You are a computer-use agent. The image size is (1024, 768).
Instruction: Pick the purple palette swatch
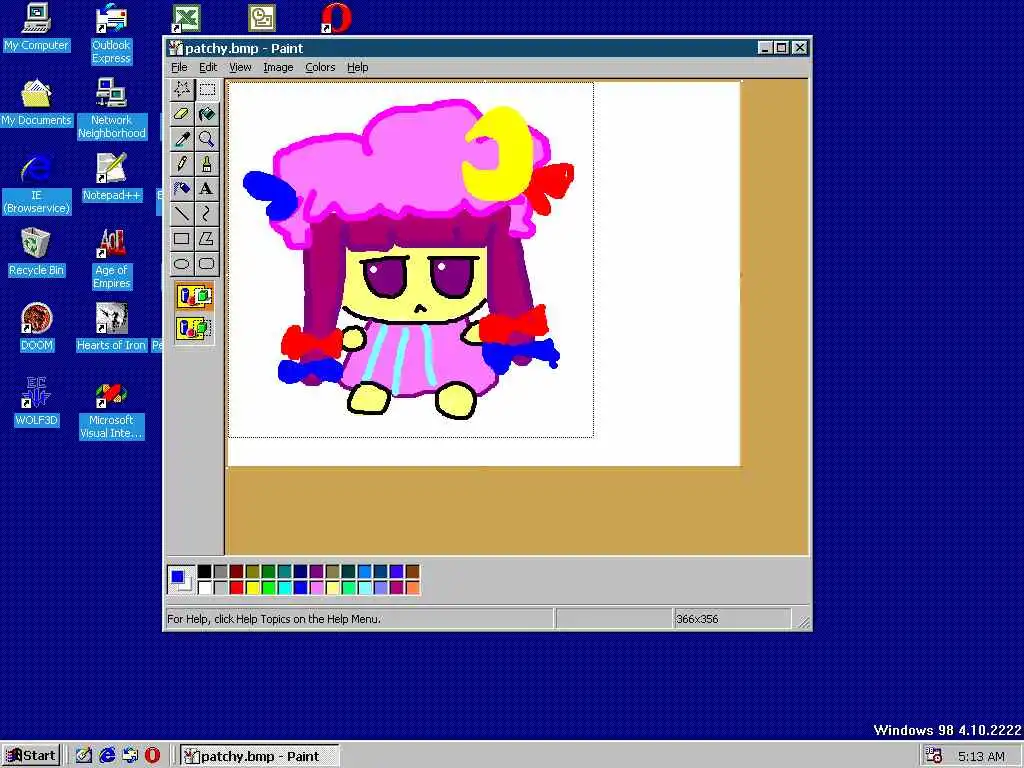pos(317,572)
